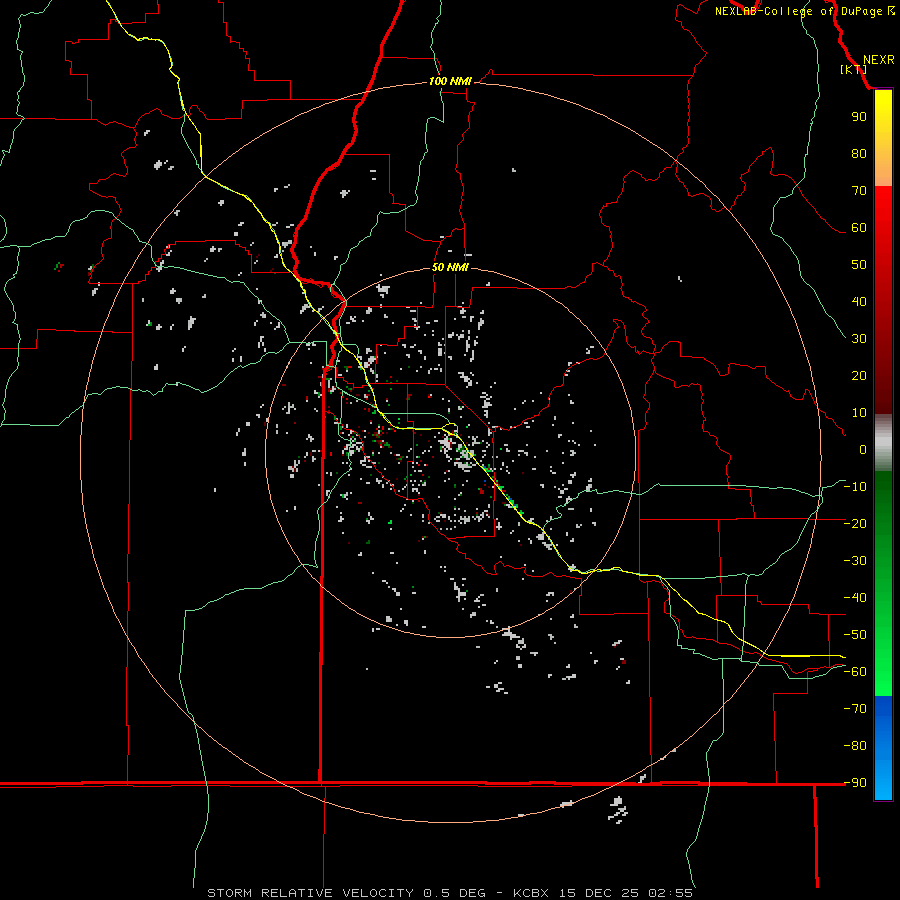The width and height of the screenshot is (900, 900).
Task: Click the 20 value on velocity scale
Action: [859, 375]
